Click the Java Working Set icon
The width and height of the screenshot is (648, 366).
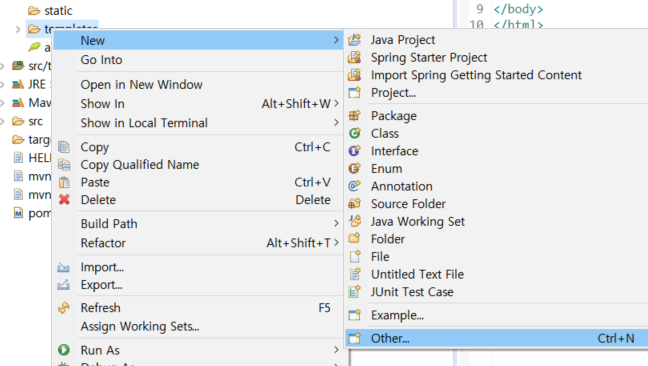(x=355, y=221)
